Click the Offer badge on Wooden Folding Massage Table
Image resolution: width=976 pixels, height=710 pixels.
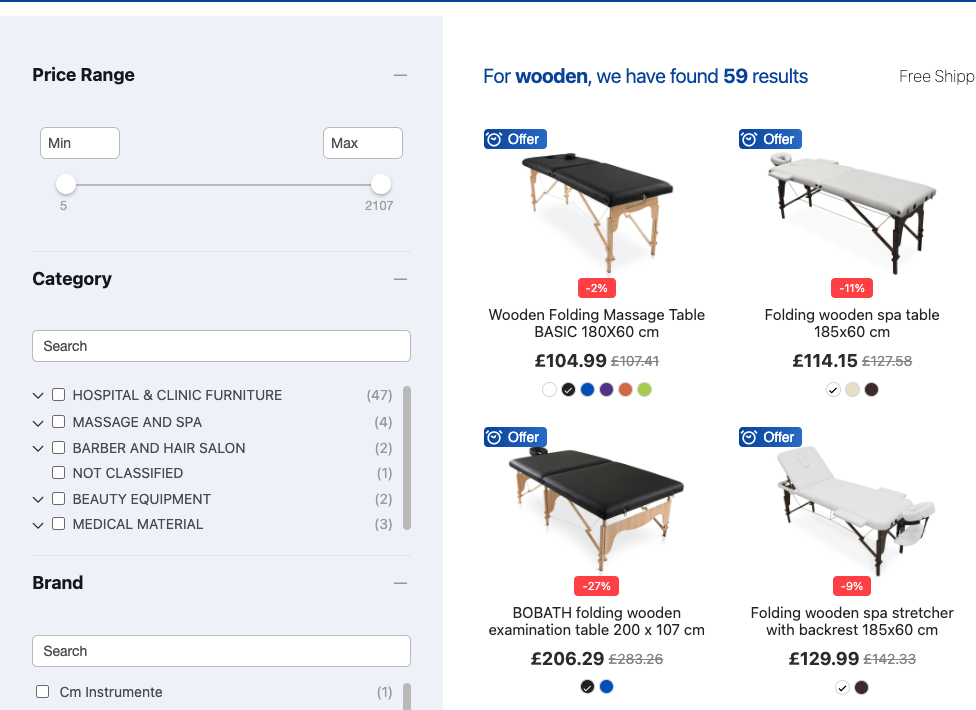pyautogui.click(x=513, y=139)
